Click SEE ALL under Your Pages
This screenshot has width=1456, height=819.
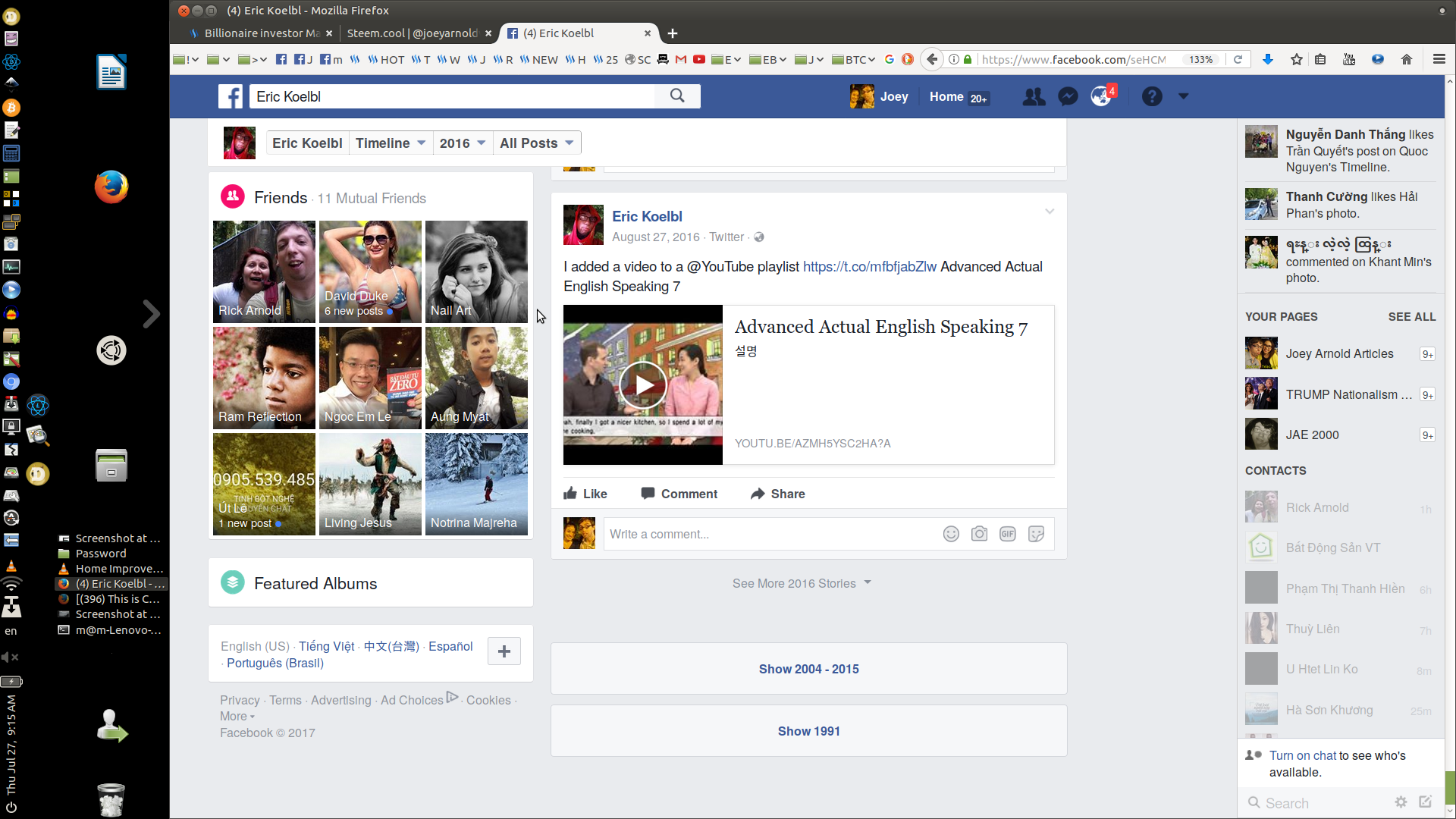pos(1411,317)
